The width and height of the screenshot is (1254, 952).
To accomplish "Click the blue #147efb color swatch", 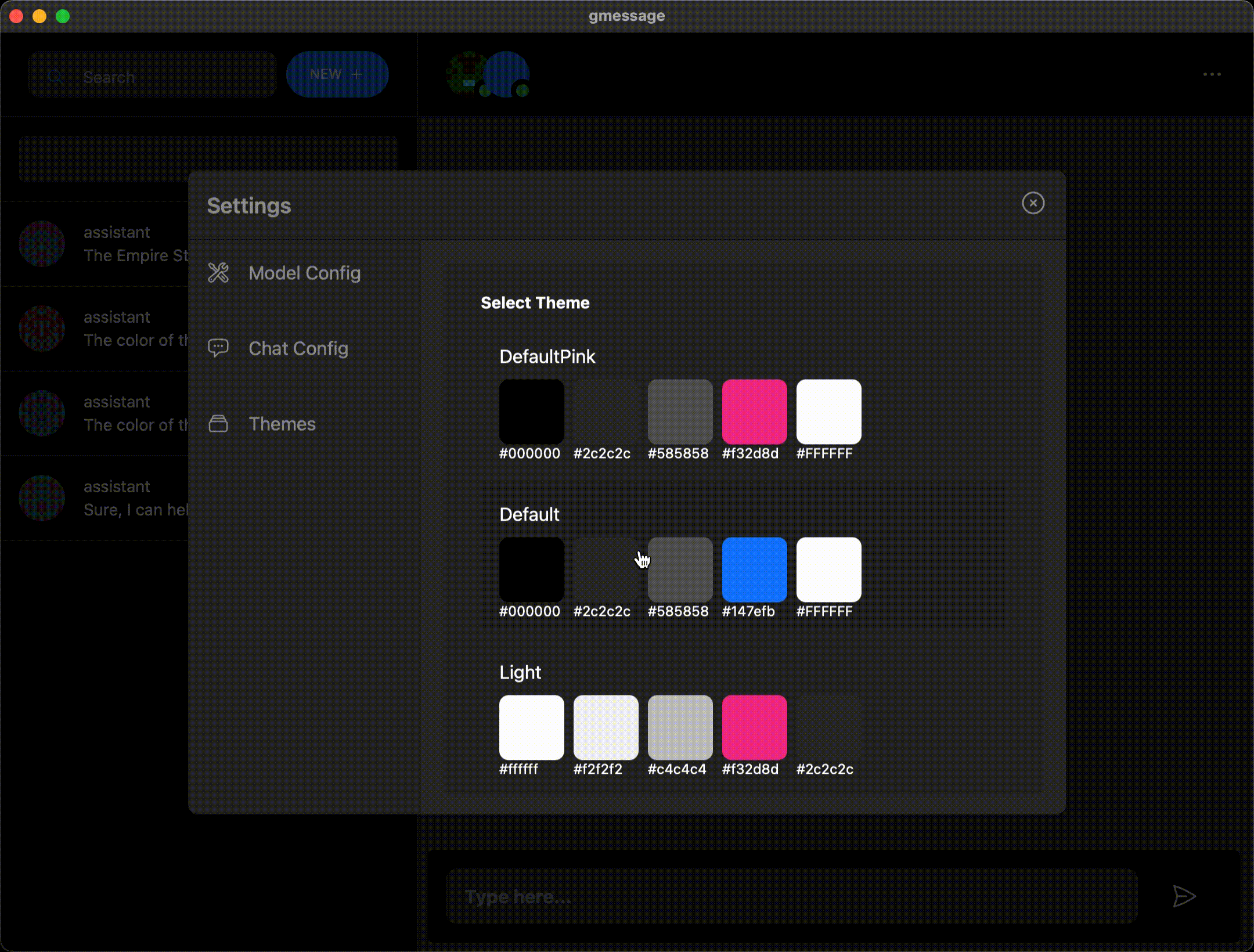I will point(754,569).
